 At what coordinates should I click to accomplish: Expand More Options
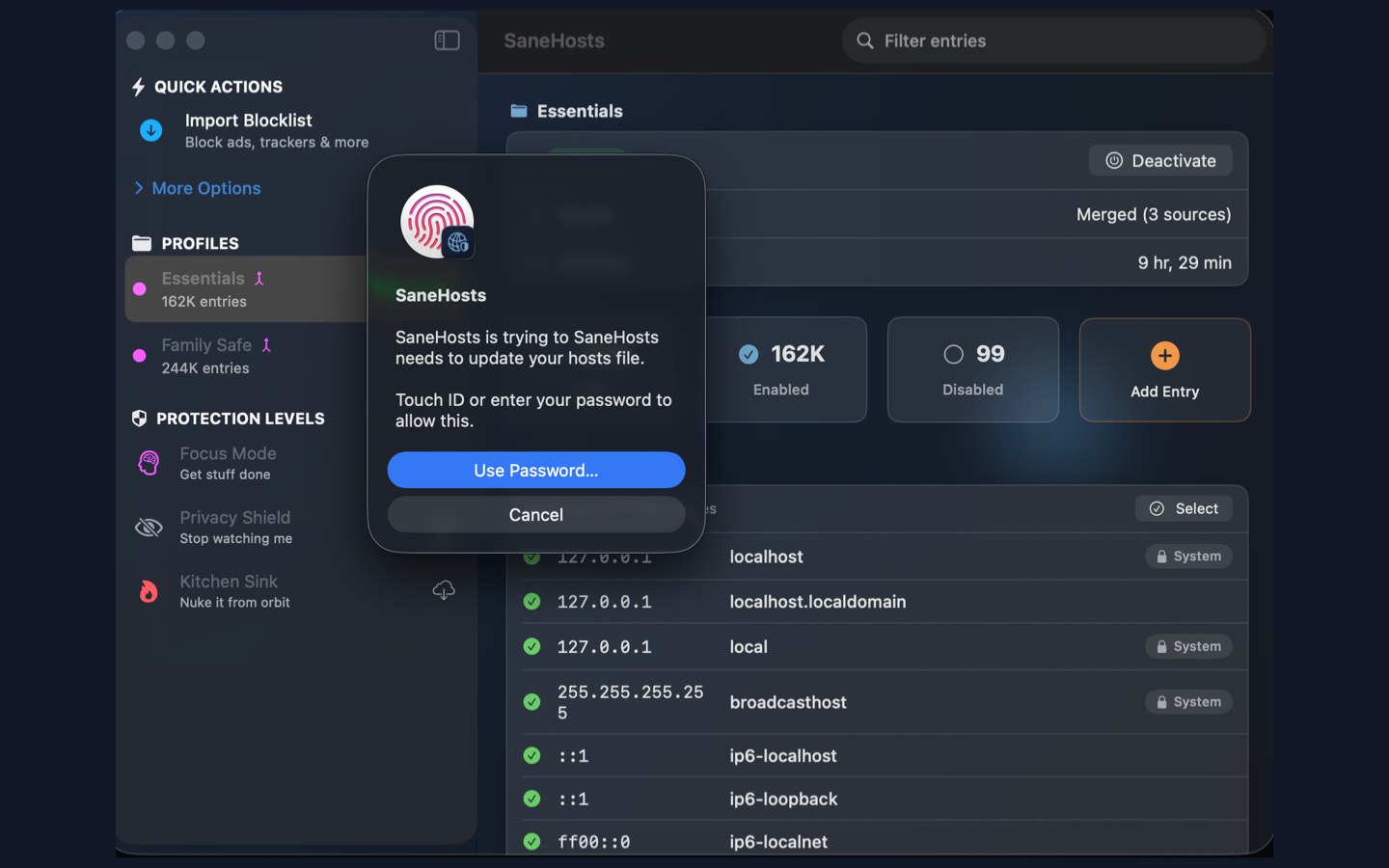pos(197,188)
